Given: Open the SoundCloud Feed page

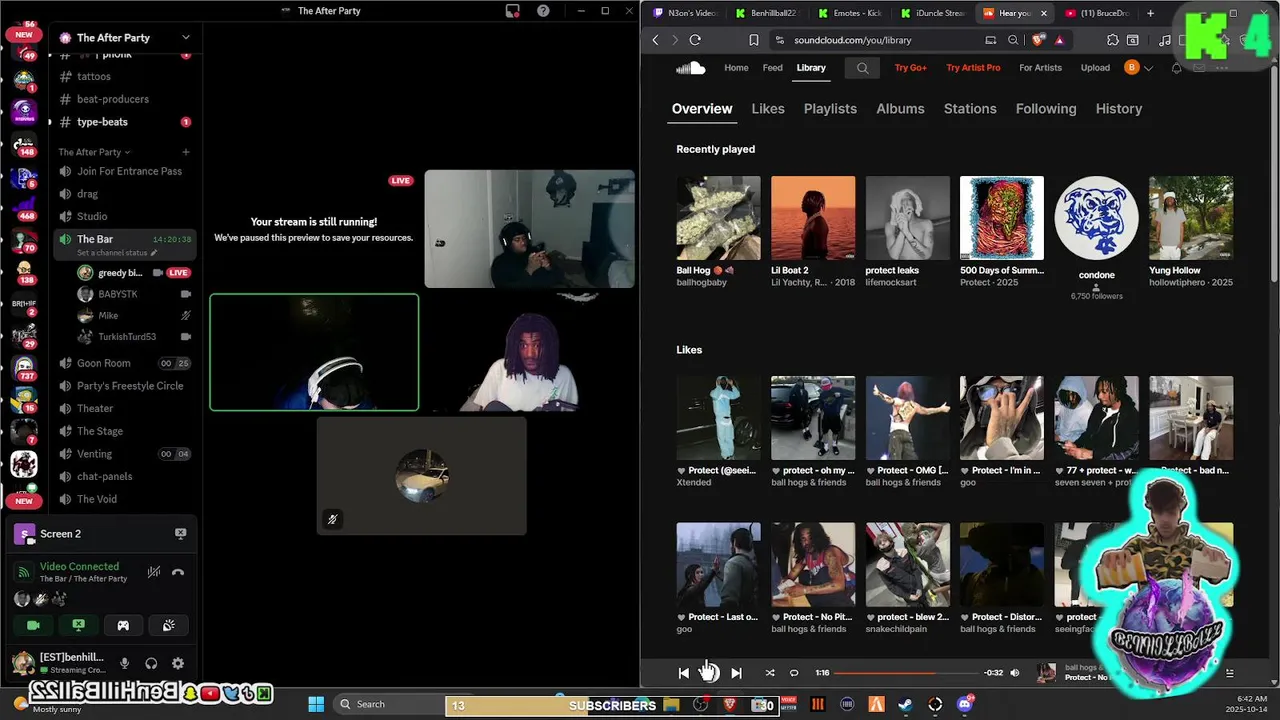Looking at the screenshot, I should pyautogui.click(x=773, y=68).
